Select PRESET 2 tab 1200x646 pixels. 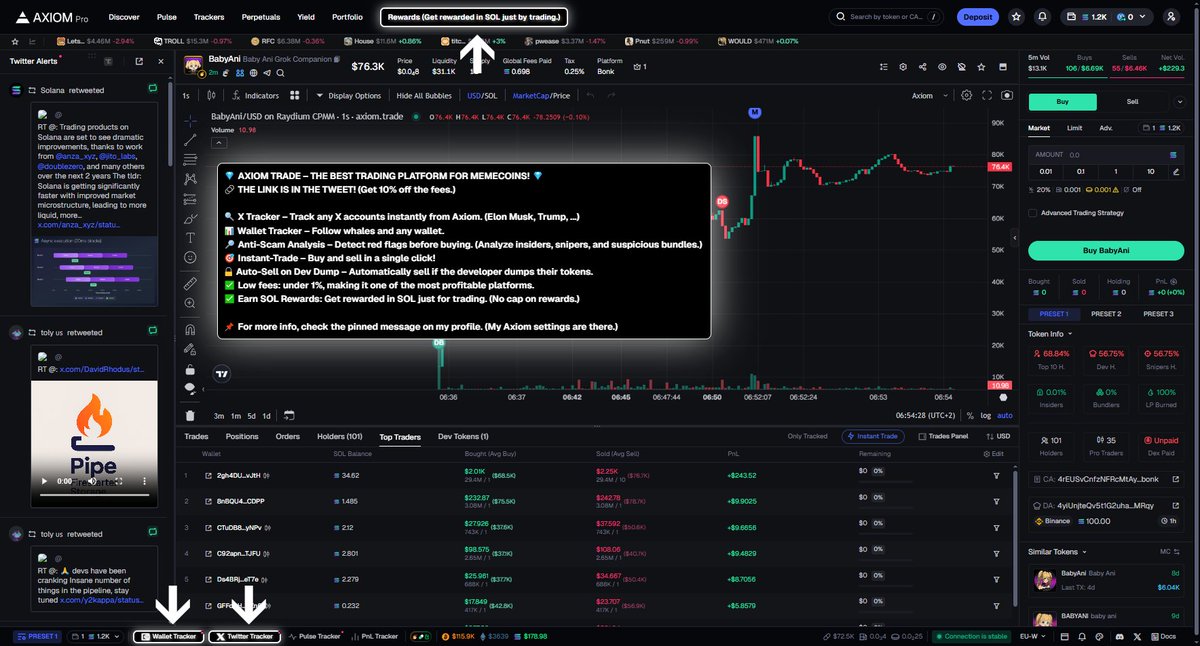1105,314
